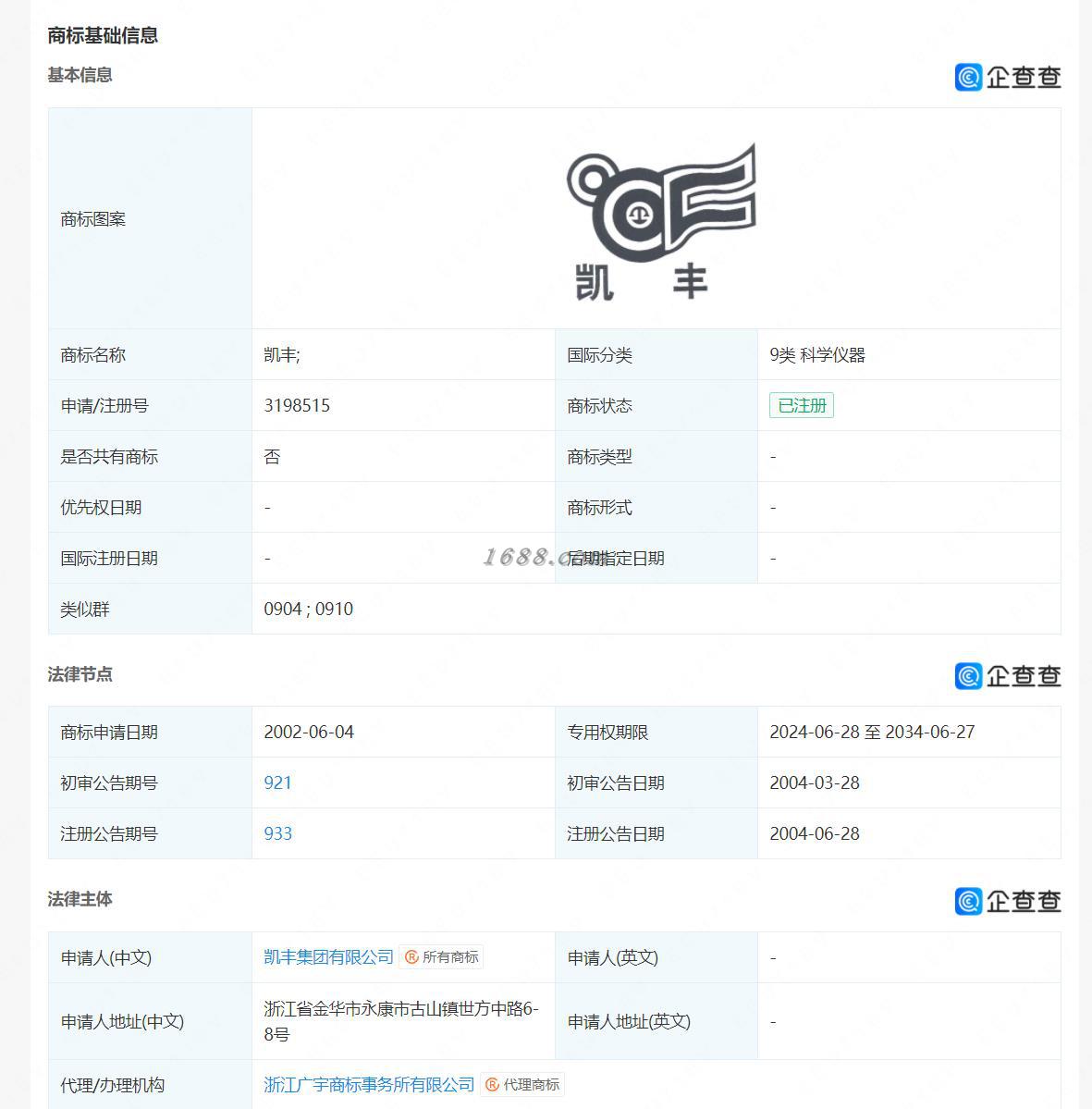Click the 商标申请日期 label

[x=109, y=732]
